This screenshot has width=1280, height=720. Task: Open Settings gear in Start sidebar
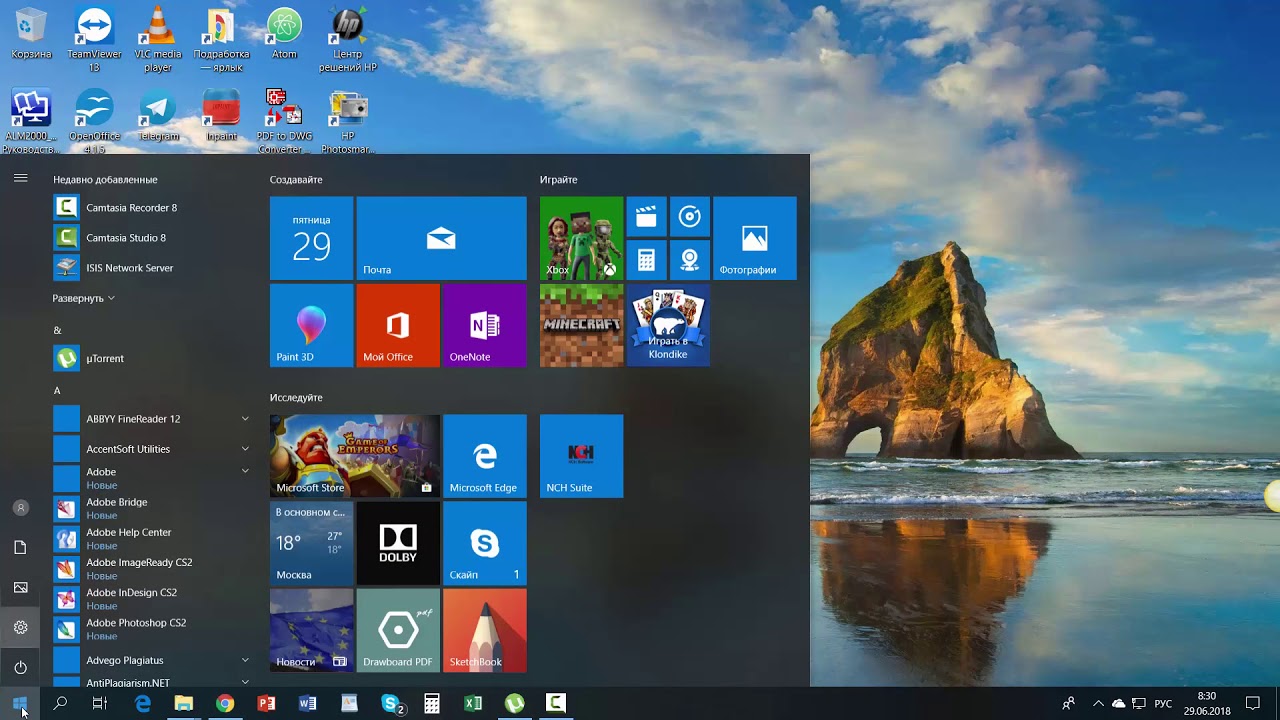(20, 627)
